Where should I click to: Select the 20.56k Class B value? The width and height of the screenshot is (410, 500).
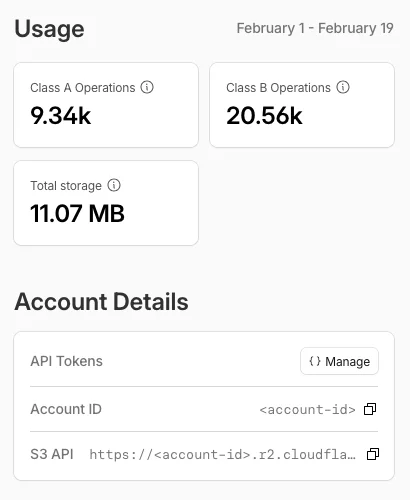264,116
